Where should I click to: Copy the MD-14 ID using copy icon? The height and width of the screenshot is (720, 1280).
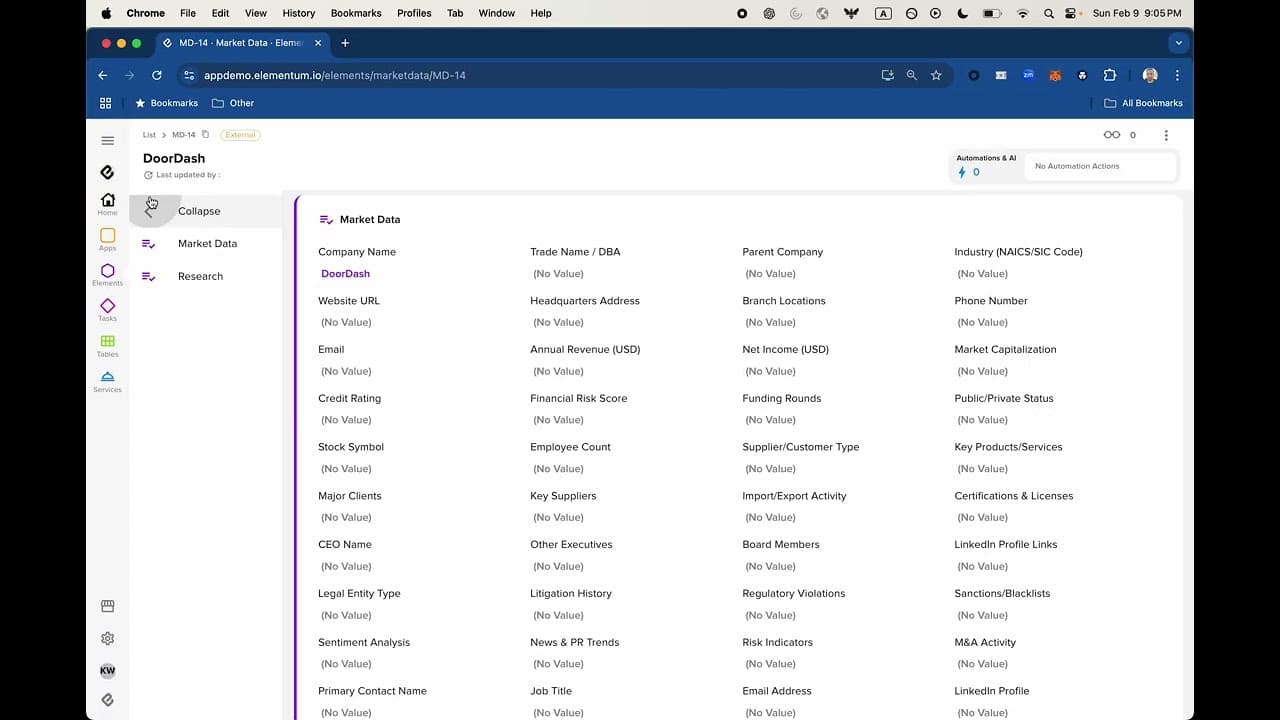pos(206,134)
